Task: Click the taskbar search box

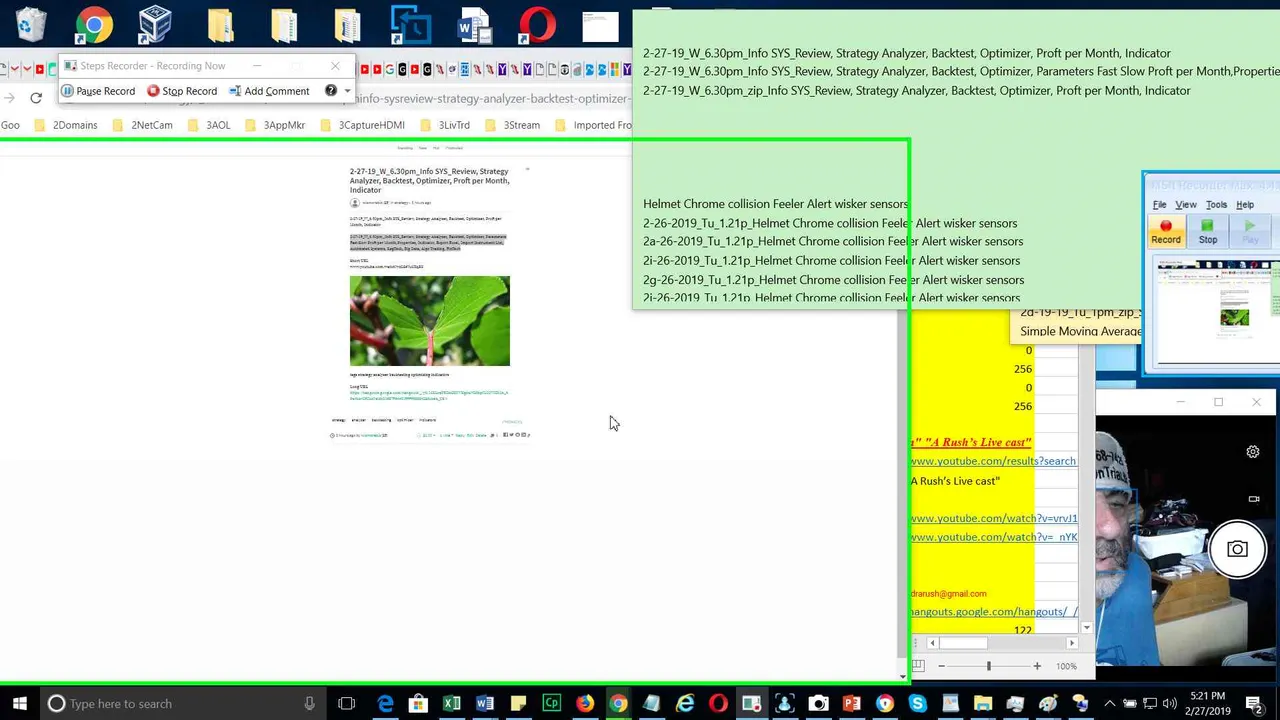Action: pos(185,703)
